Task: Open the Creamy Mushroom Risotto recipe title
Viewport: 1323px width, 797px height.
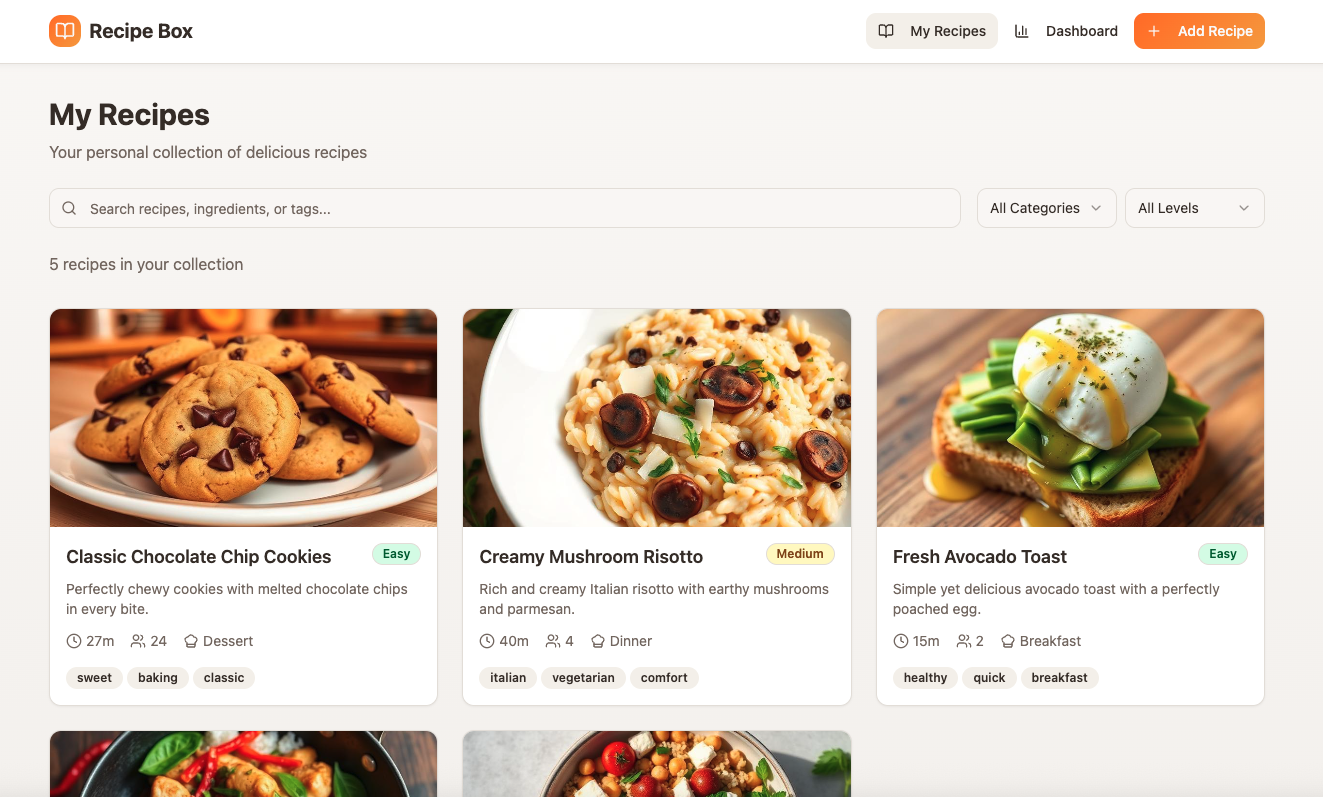Action: click(x=591, y=556)
